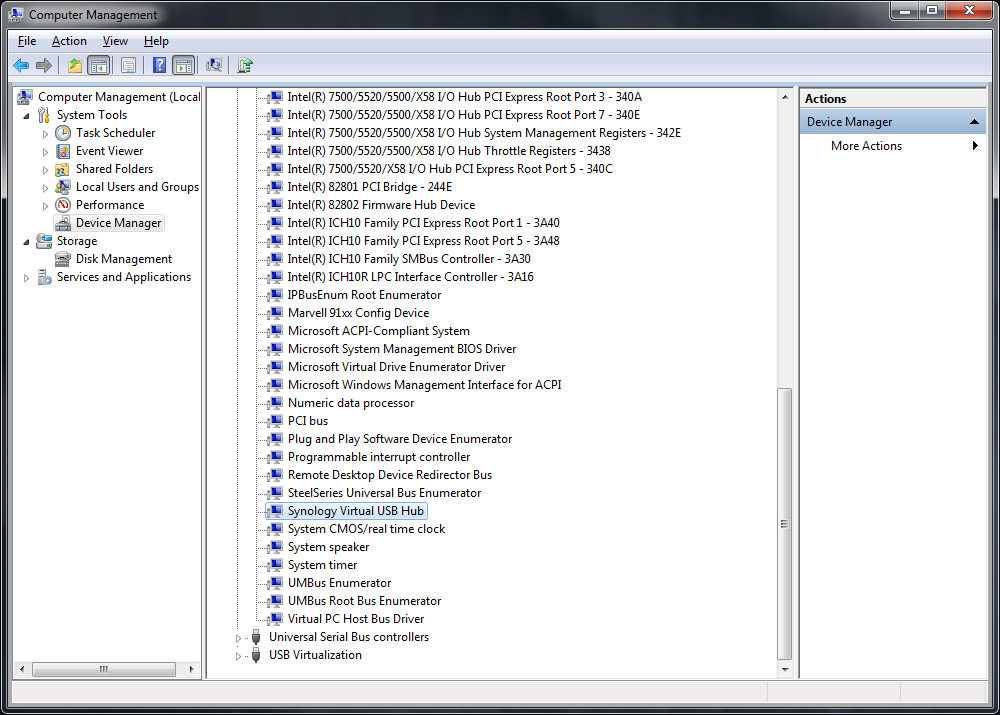1000x715 pixels.
Task: Click the Universal Serial Bus controllers USB icon
Action: click(256, 637)
